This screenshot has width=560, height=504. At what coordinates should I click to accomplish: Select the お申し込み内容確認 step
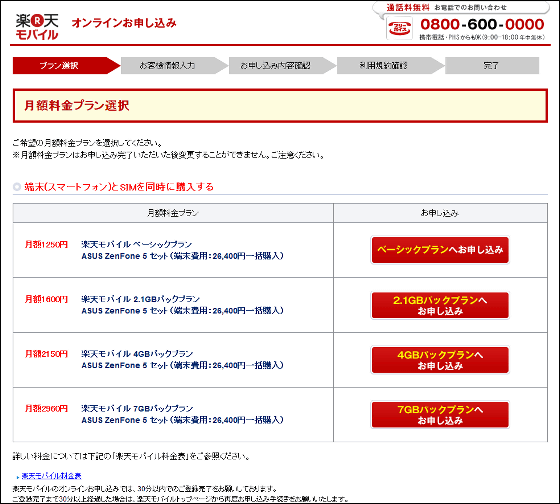pos(282,66)
